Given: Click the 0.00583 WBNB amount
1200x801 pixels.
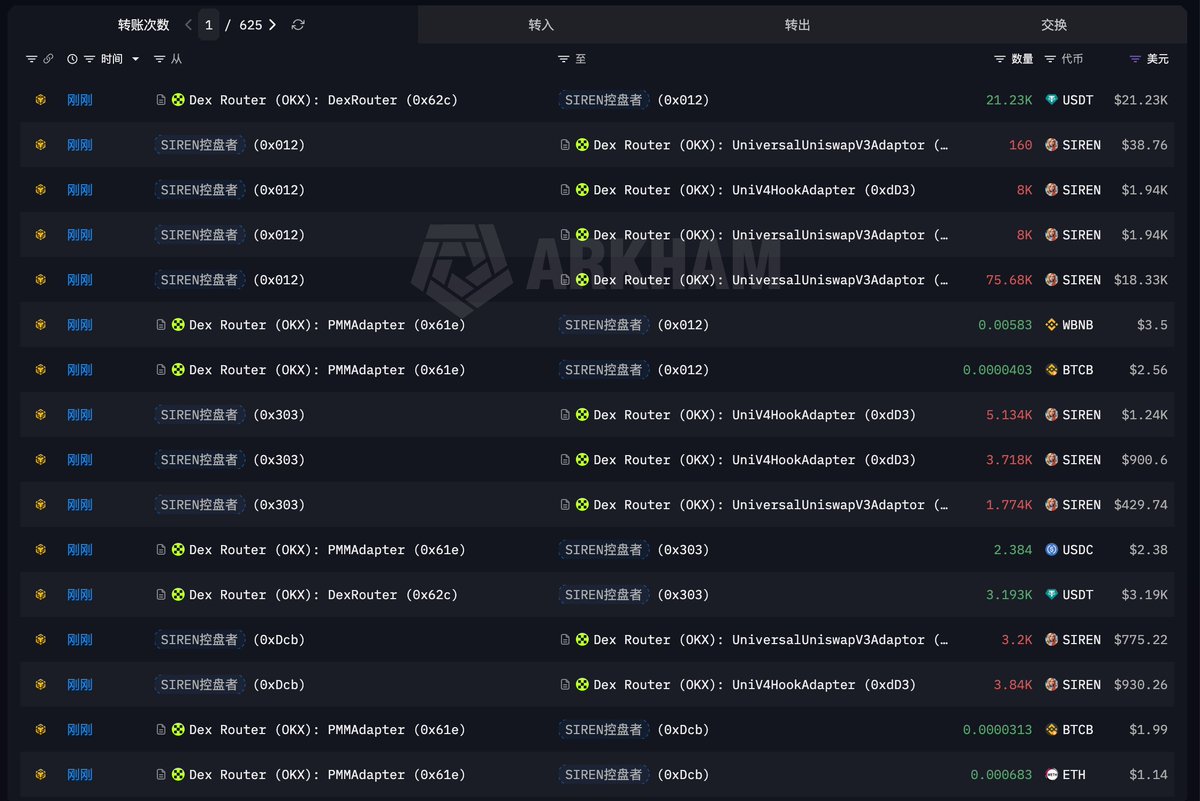Looking at the screenshot, I should click(1005, 325).
